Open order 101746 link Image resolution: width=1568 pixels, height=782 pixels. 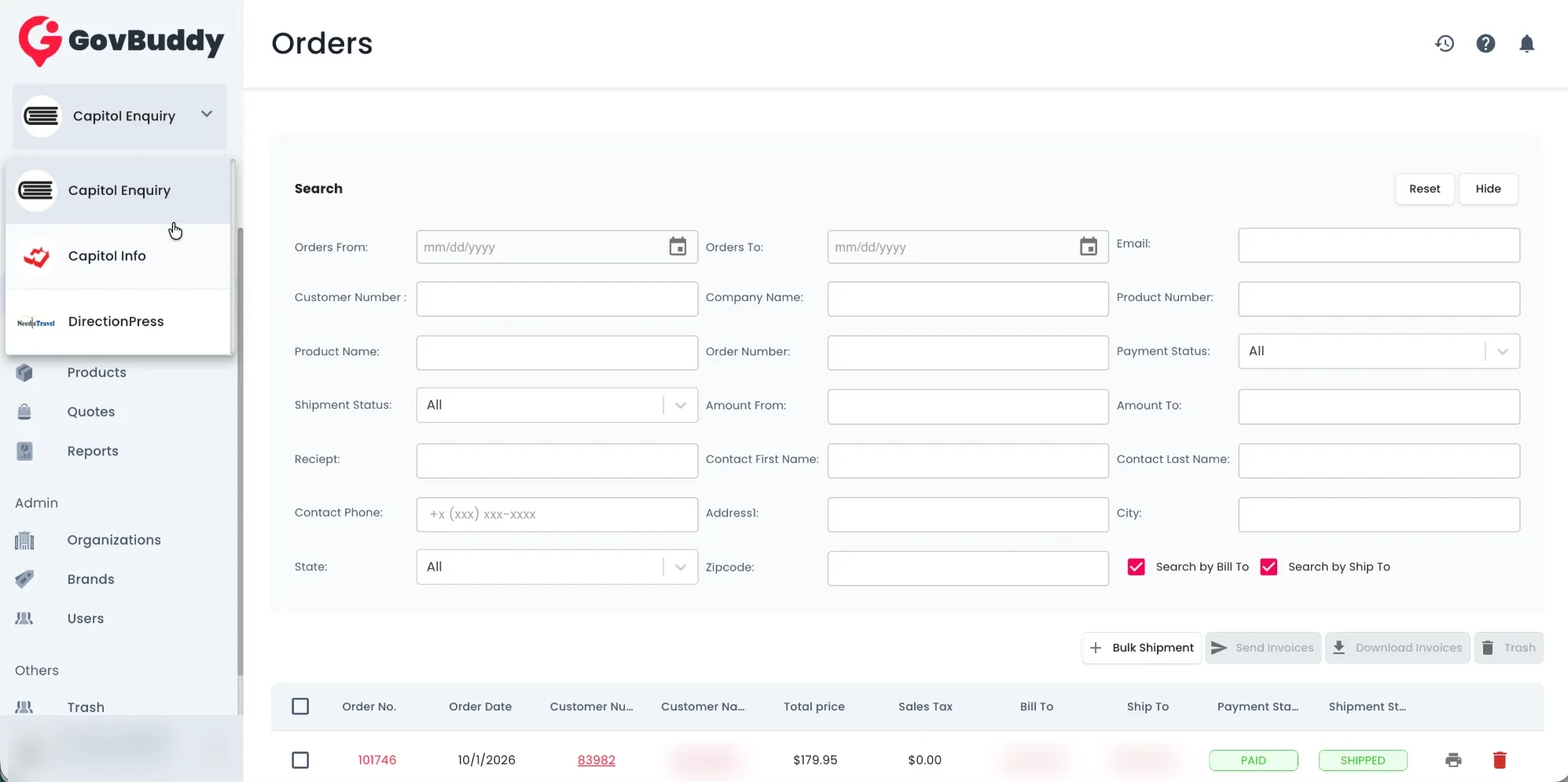377,760
